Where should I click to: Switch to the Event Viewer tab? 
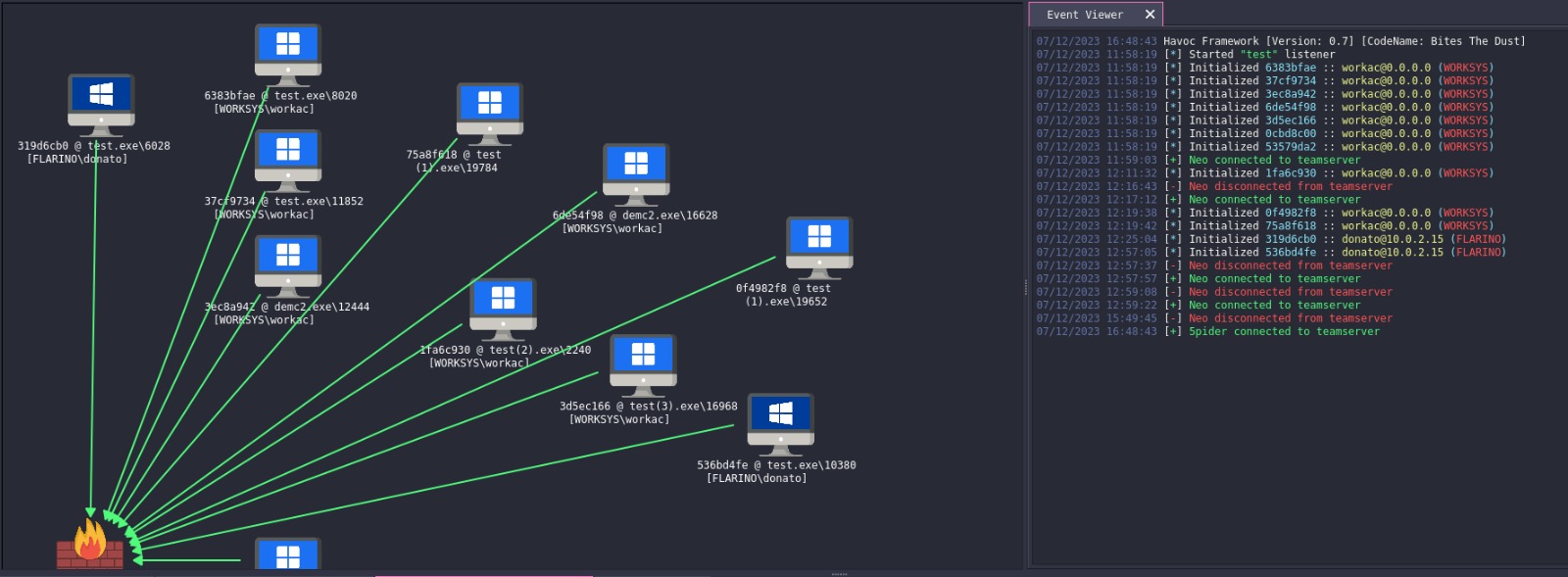pos(1085,15)
